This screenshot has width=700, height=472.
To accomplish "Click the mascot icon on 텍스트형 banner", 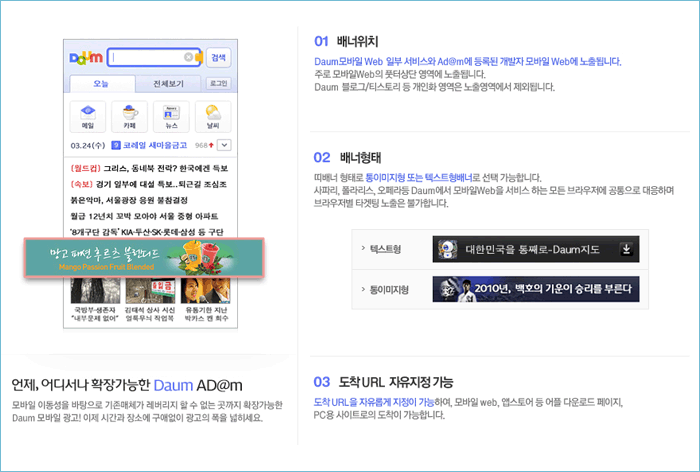I will pyautogui.click(x=447, y=249).
